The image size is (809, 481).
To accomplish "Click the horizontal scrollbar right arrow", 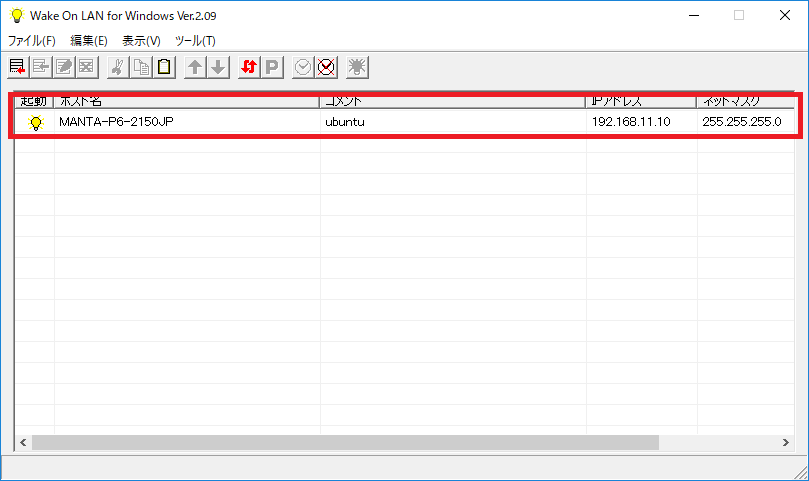I will coord(785,442).
